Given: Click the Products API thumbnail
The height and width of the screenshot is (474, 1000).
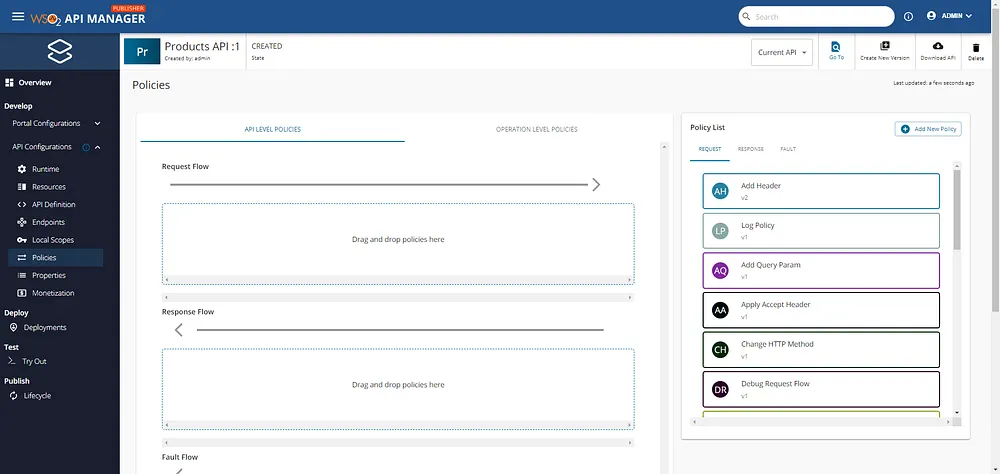Looking at the screenshot, I should (x=142, y=52).
